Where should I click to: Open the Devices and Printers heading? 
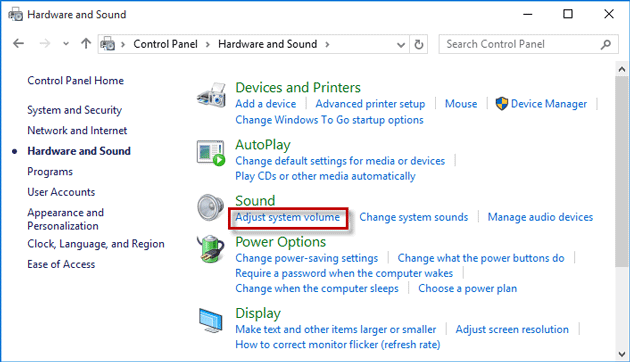click(x=298, y=88)
